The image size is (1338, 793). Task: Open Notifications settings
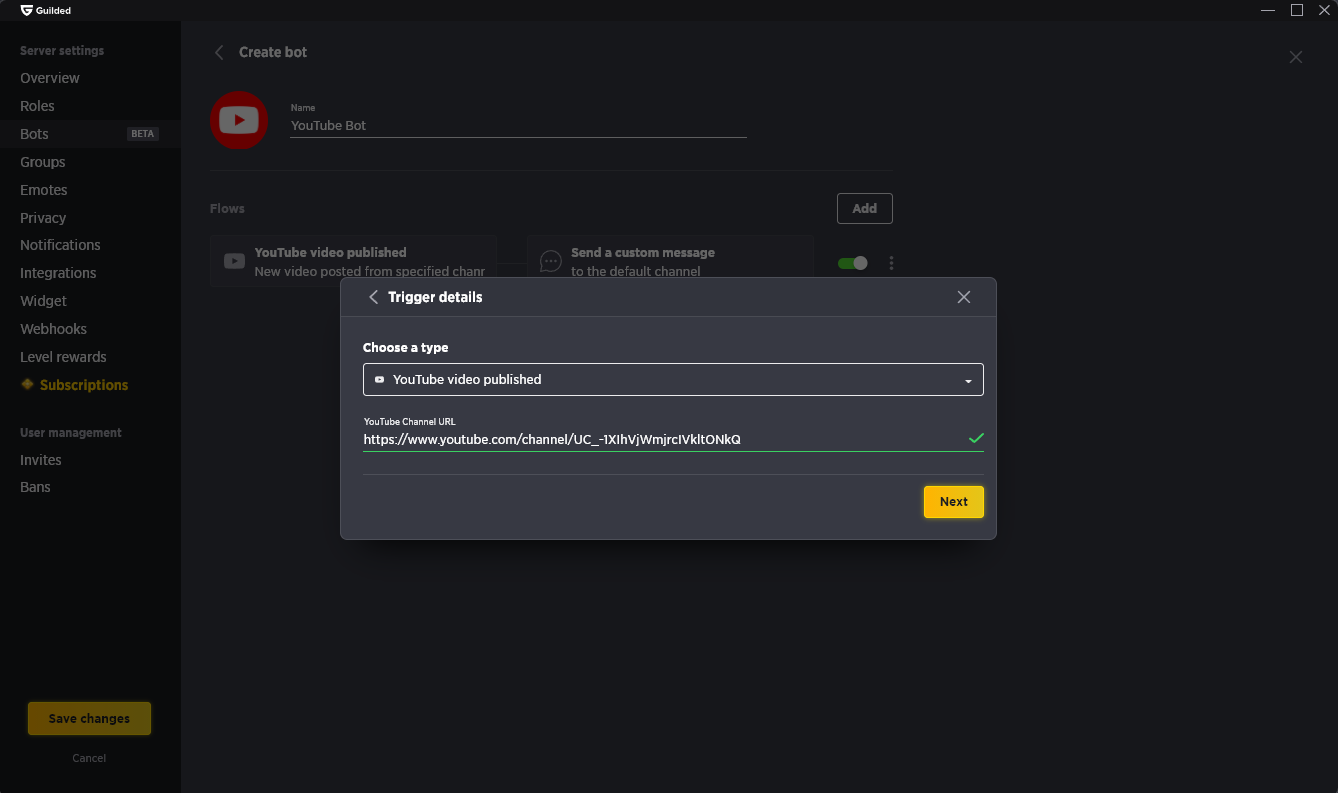pyautogui.click(x=60, y=245)
